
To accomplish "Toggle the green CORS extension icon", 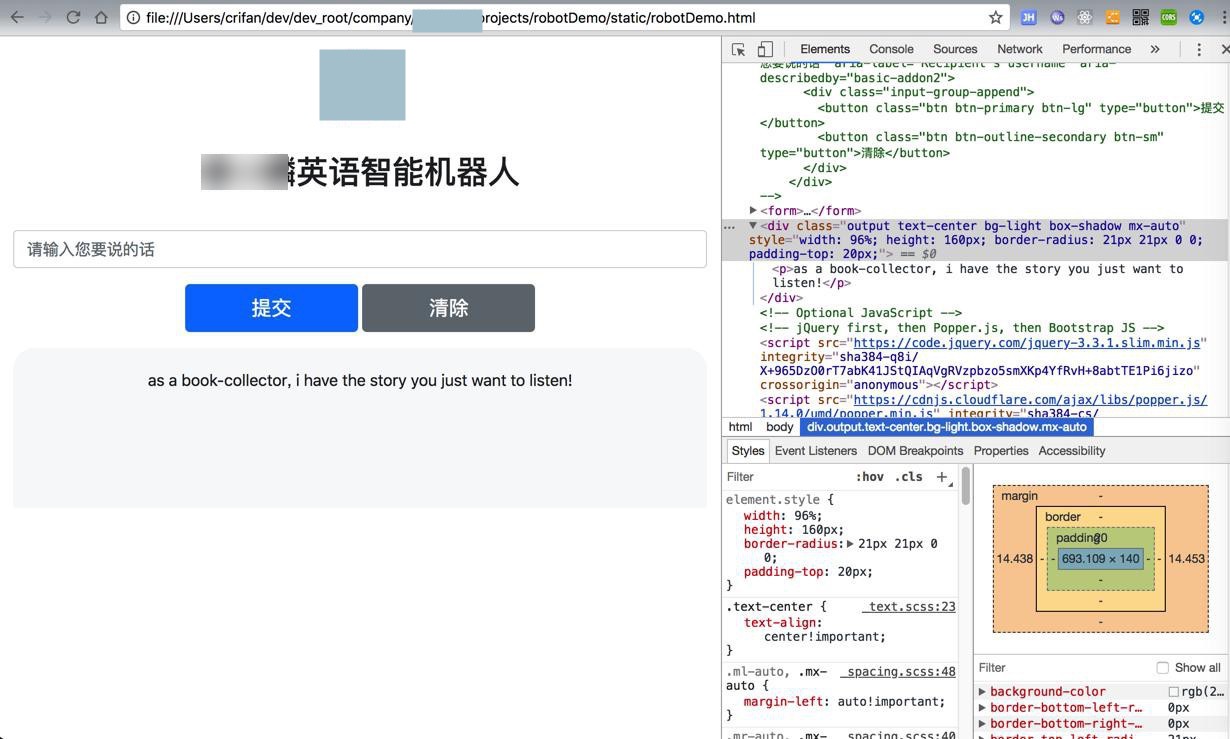I will [x=1168, y=18].
